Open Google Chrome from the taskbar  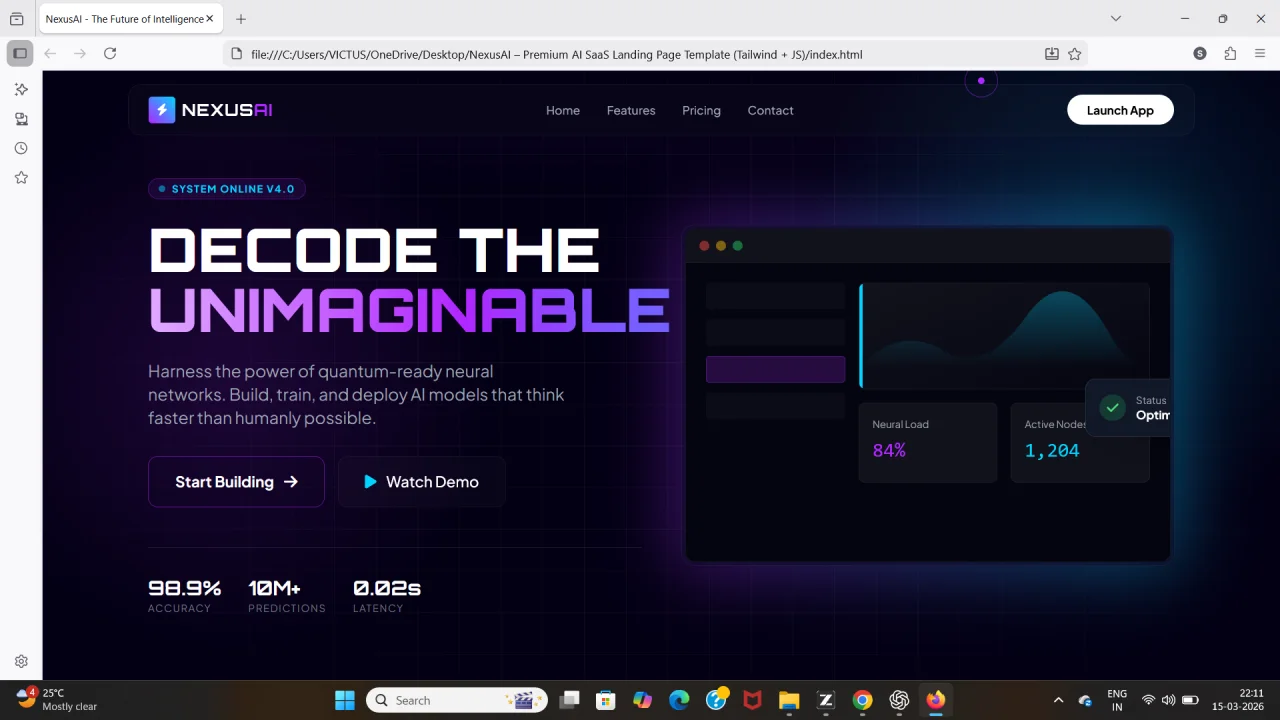[x=862, y=700]
